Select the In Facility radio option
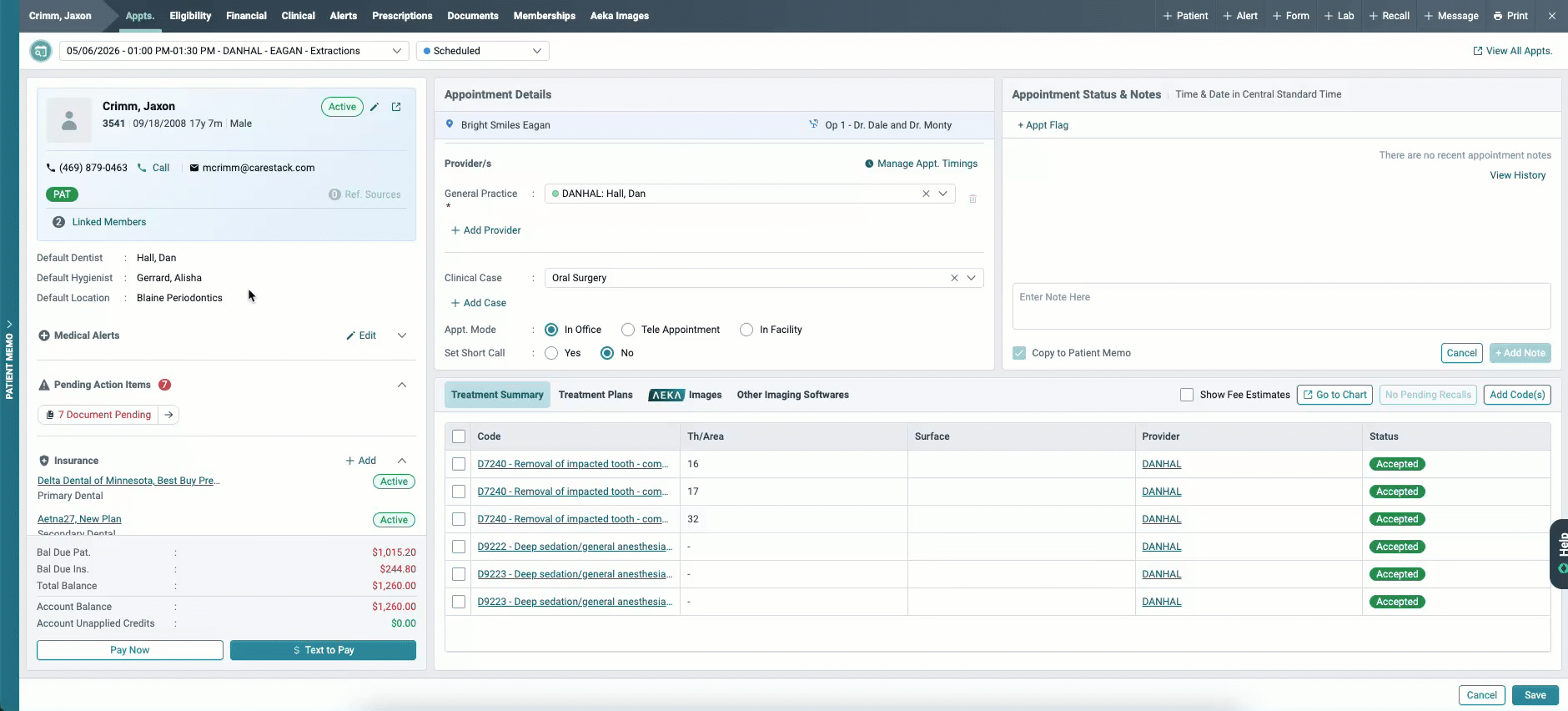The height and width of the screenshot is (711, 1568). tap(746, 330)
